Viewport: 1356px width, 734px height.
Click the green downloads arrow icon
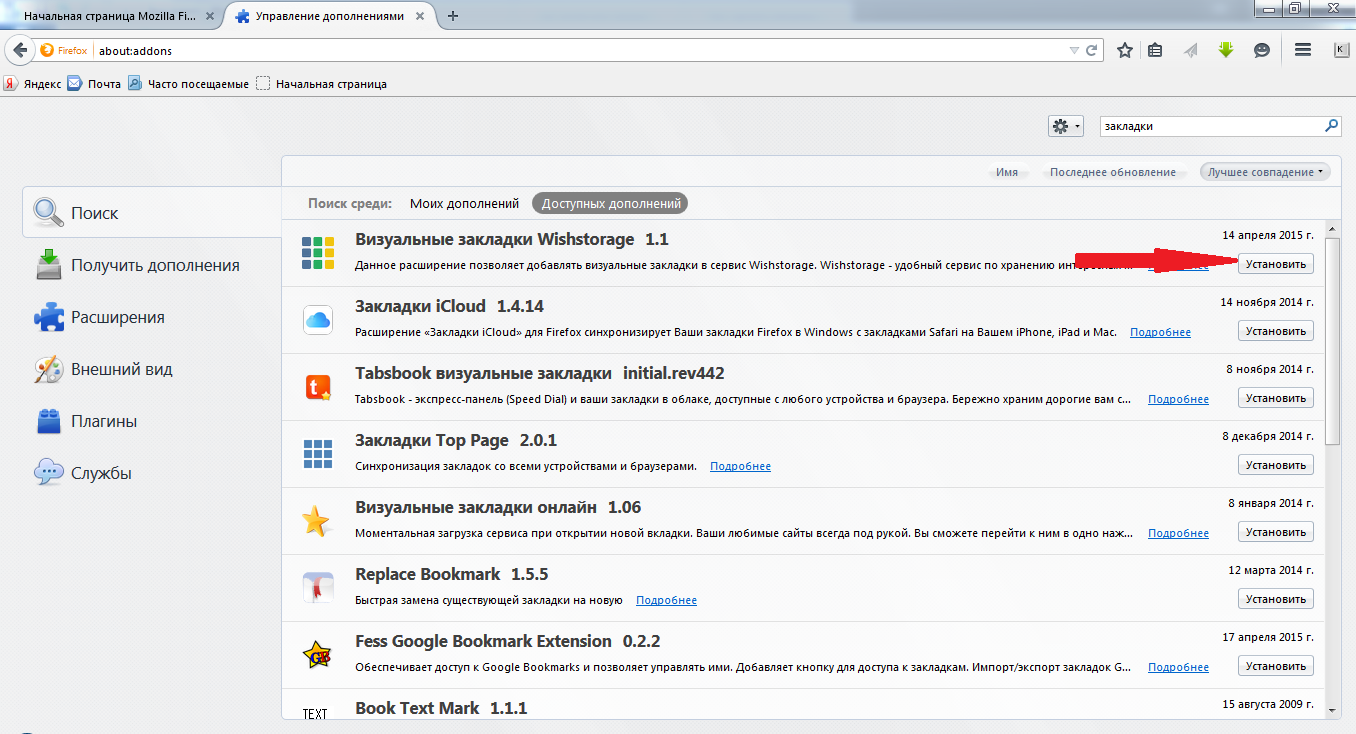pos(1226,50)
